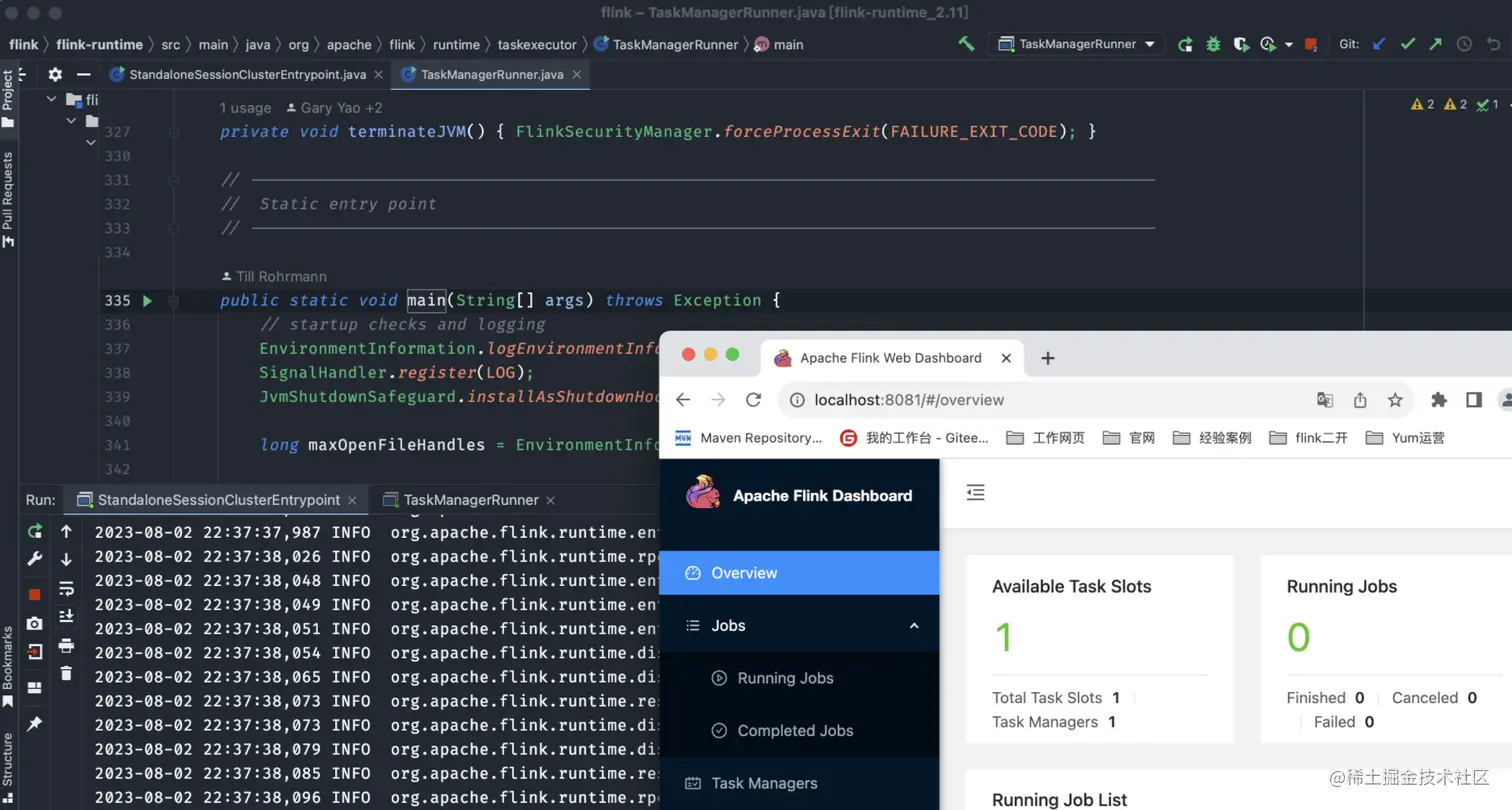
Task: Pin the Run tab with pin icon
Action: pyautogui.click(x=35, y=723)
